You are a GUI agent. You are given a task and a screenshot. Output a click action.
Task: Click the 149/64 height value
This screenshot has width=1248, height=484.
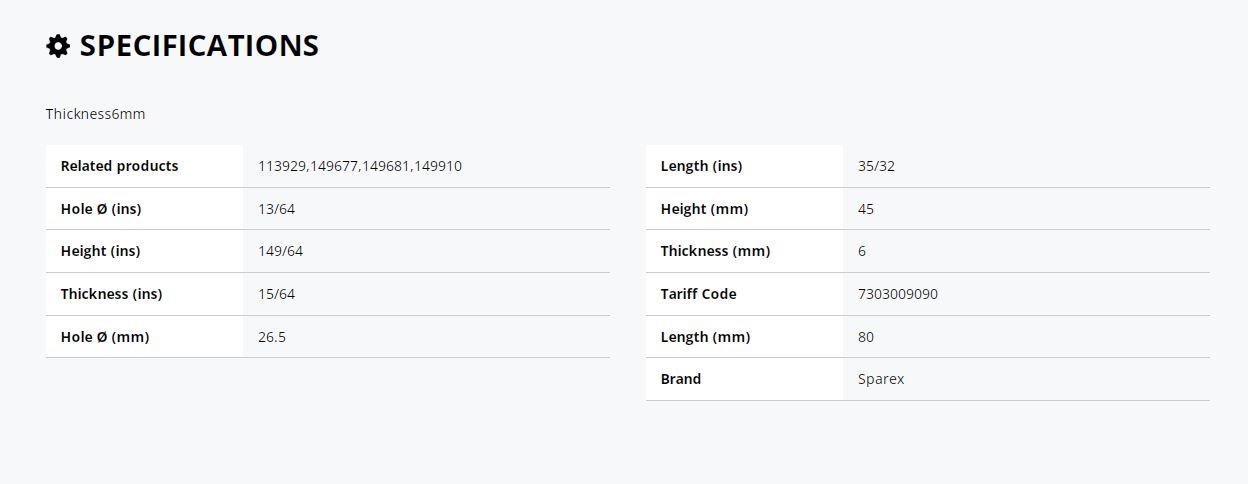point(280,251)
